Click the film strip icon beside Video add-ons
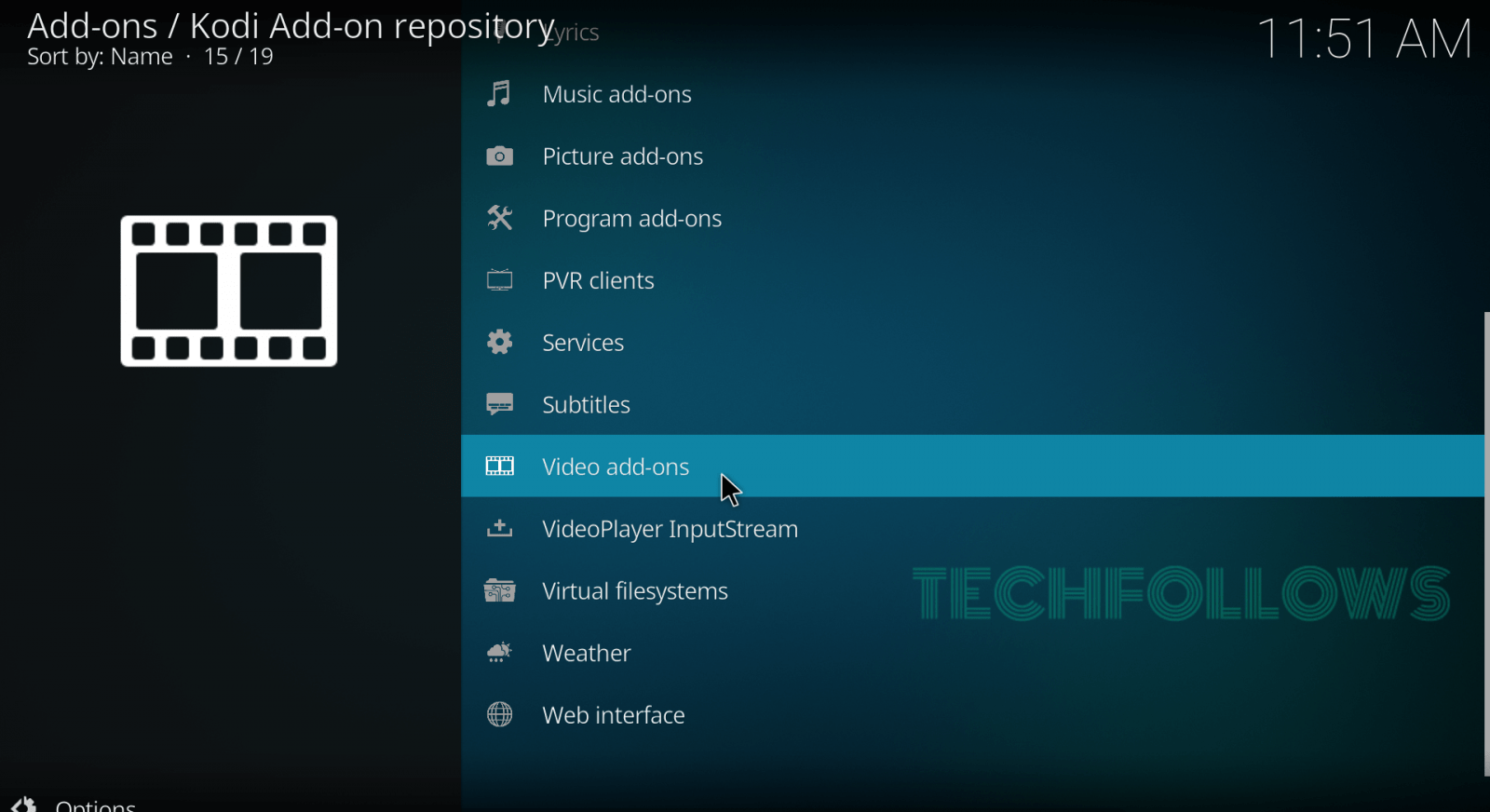The width and height of the screenshot is (1490, 812). (499, 467)
